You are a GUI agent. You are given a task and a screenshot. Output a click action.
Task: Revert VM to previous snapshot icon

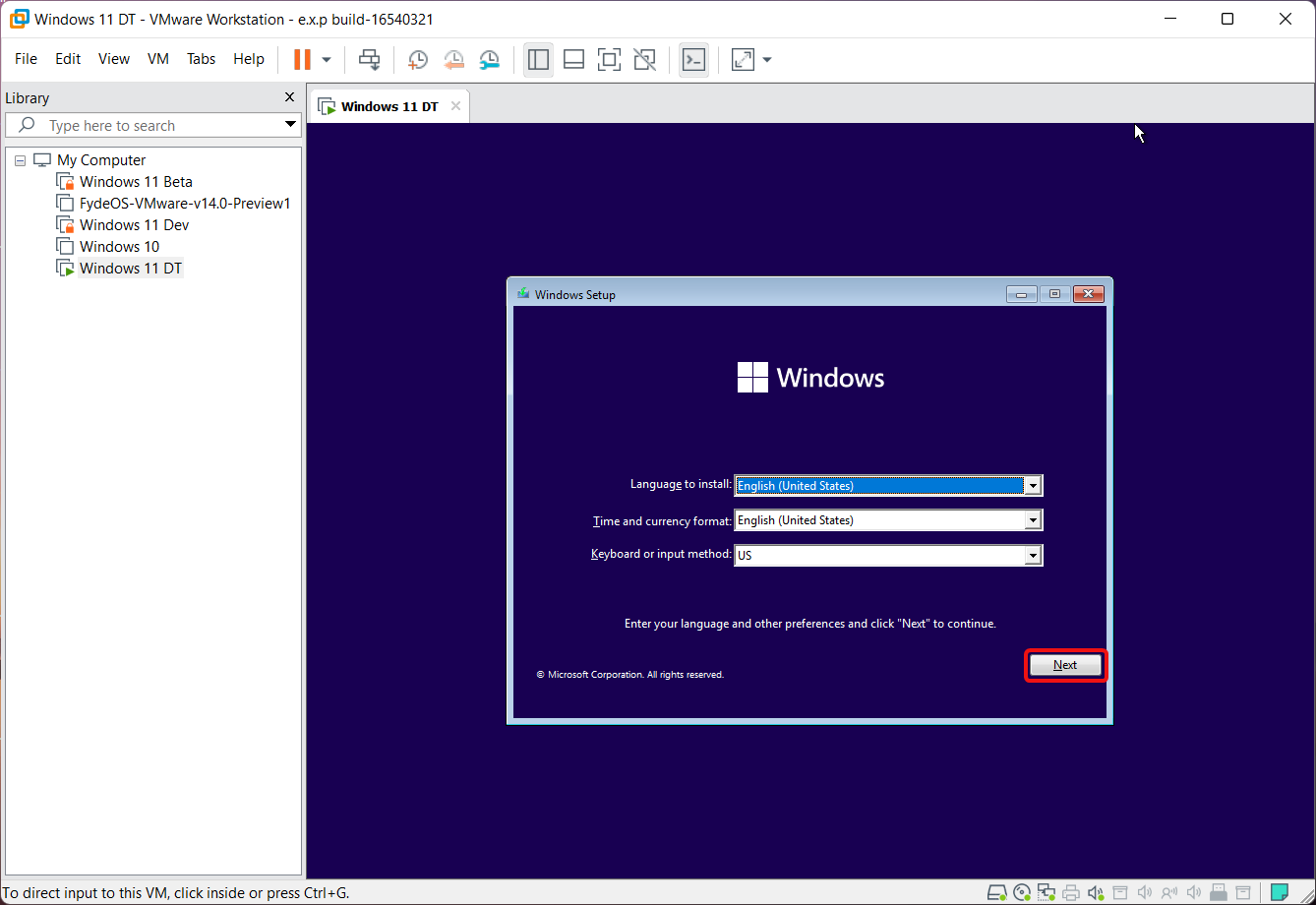(453, 59)
